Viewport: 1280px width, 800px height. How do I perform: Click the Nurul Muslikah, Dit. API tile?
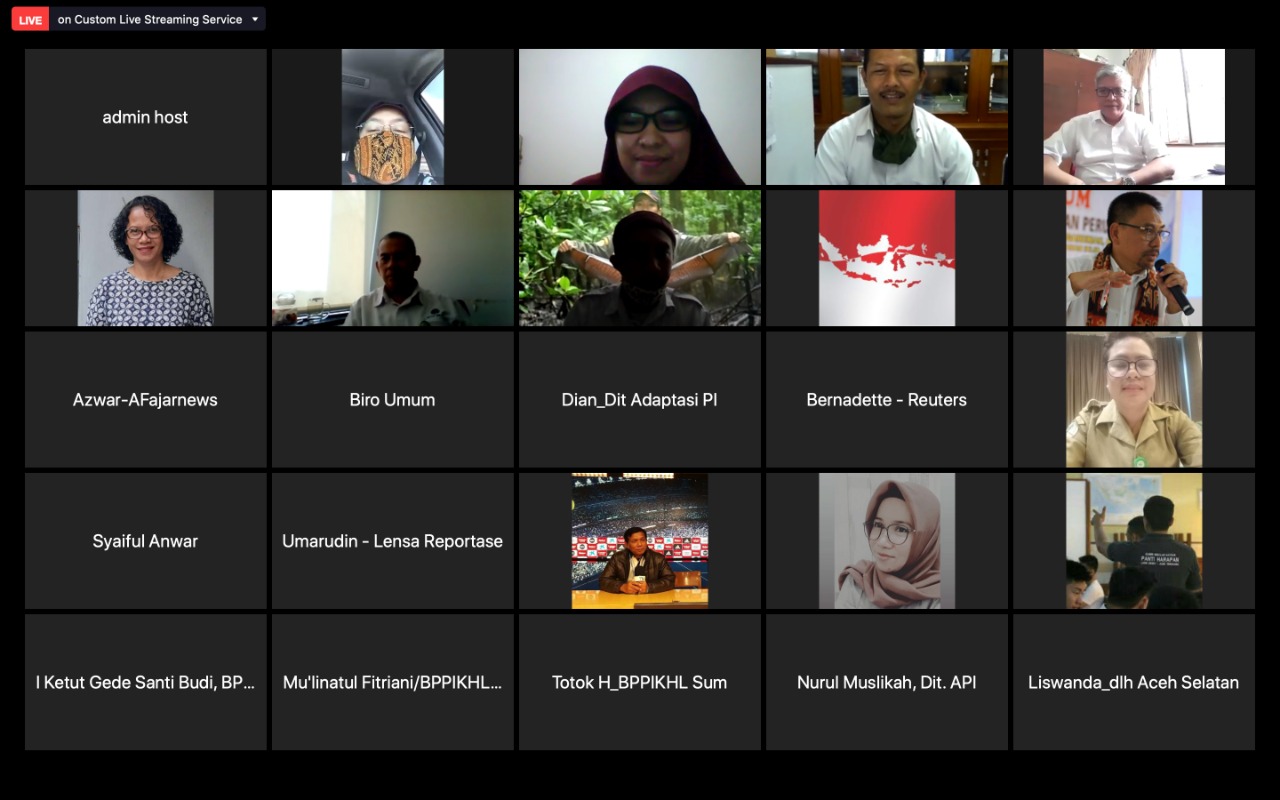pyautogui.click(x=886, y=682)
